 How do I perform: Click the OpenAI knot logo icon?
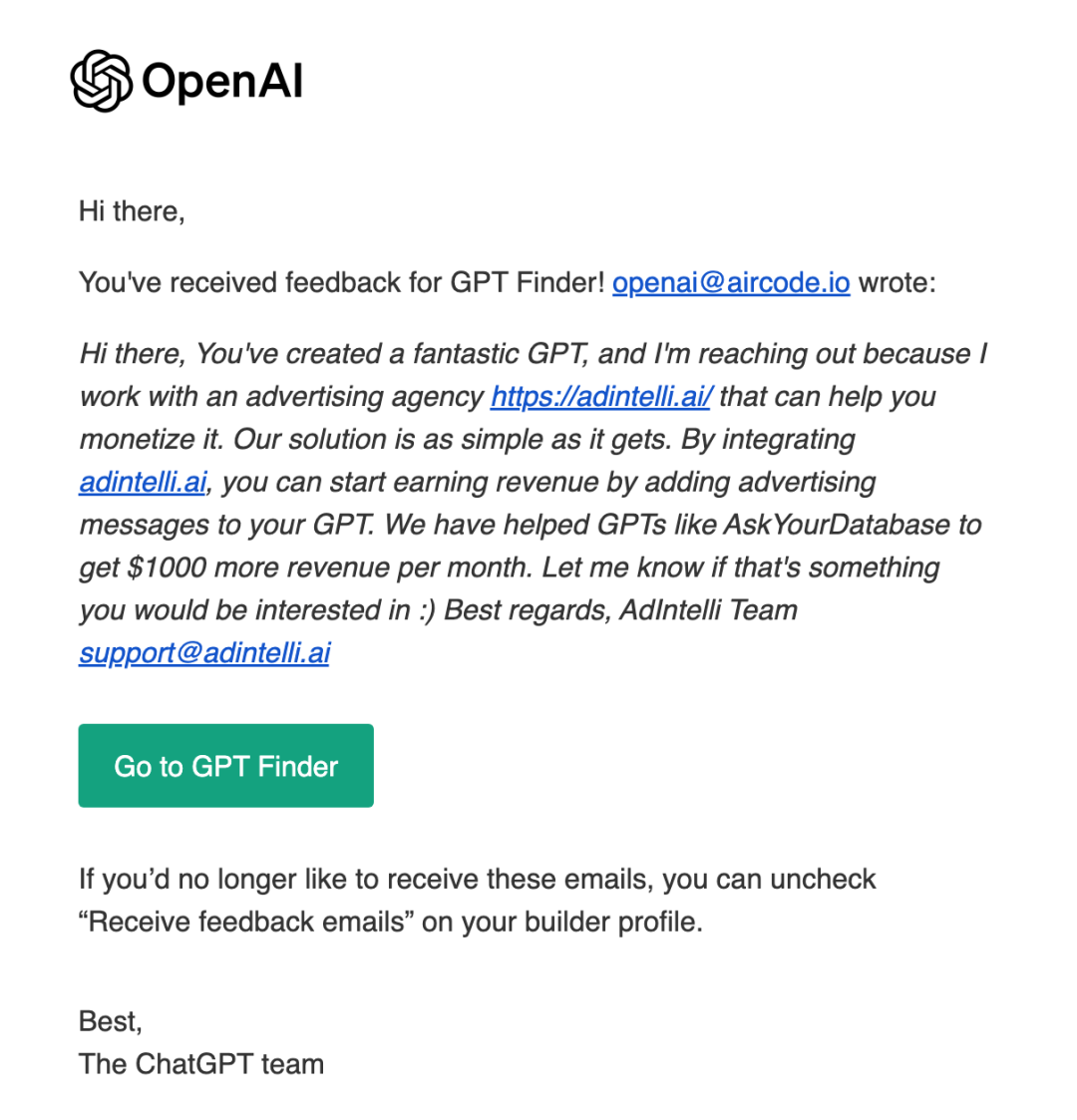102,81
